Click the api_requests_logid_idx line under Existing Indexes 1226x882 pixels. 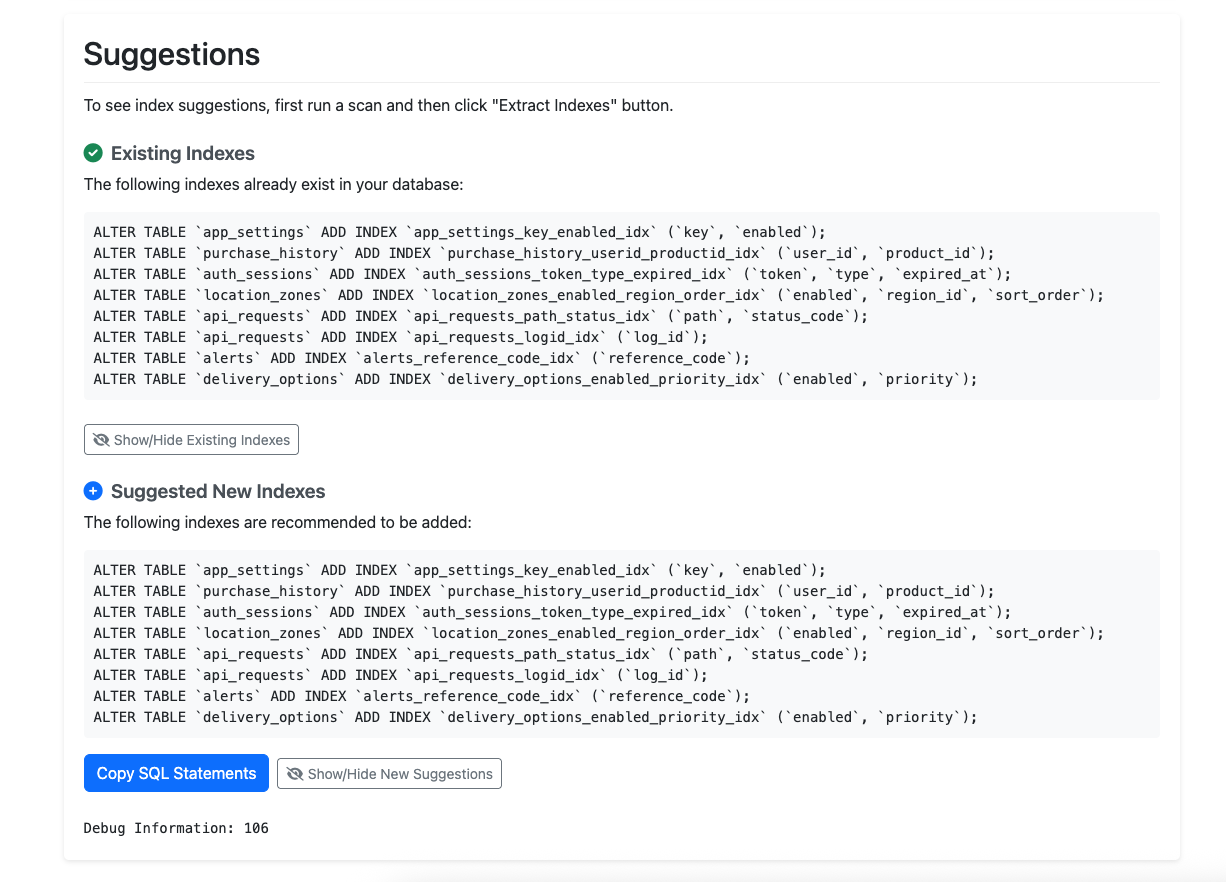pyautogui.click(x=400, y=337)
